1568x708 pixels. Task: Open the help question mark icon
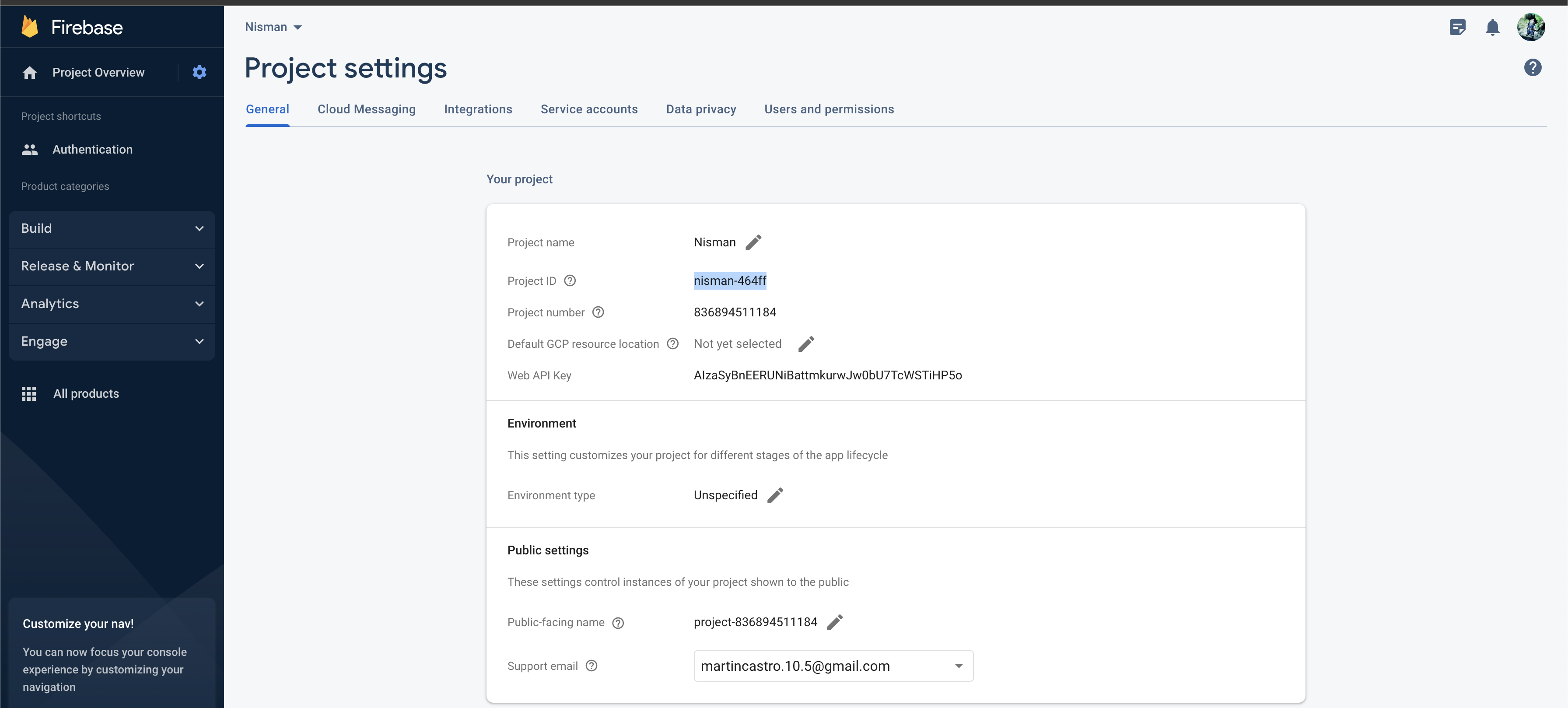tap(1532, 67)
